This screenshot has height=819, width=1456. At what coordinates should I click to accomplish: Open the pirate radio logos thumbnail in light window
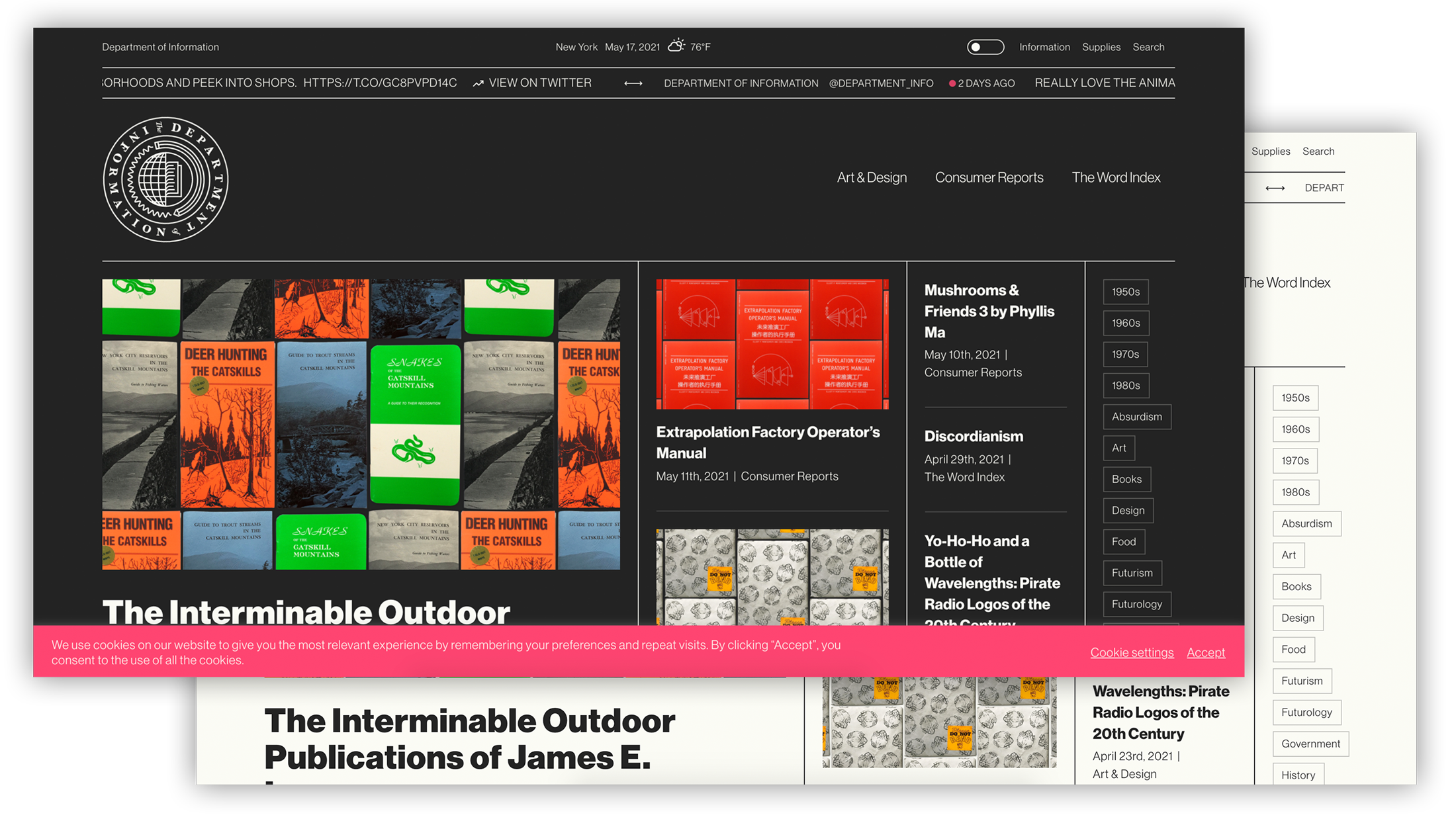tap(939, 722)
